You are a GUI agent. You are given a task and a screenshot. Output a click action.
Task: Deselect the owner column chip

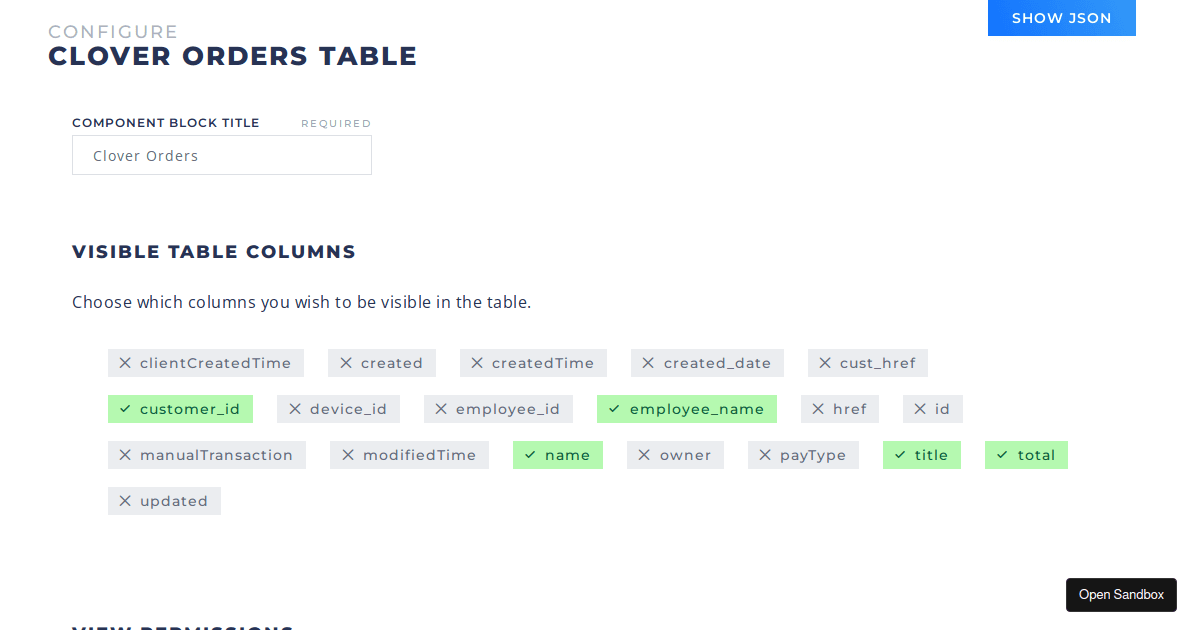click(675, 455)
